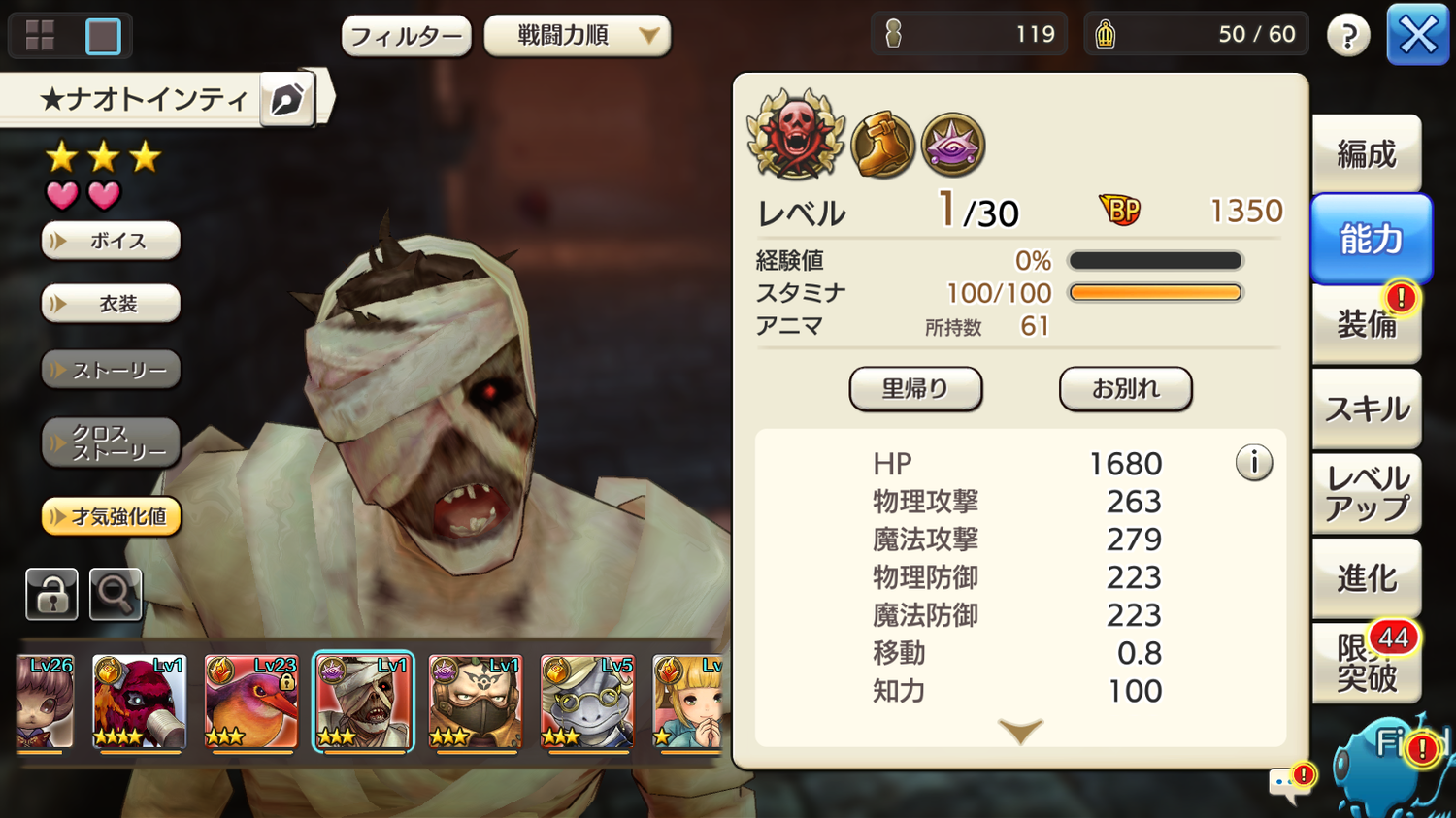Switch to grid view icon

[40, 36]
